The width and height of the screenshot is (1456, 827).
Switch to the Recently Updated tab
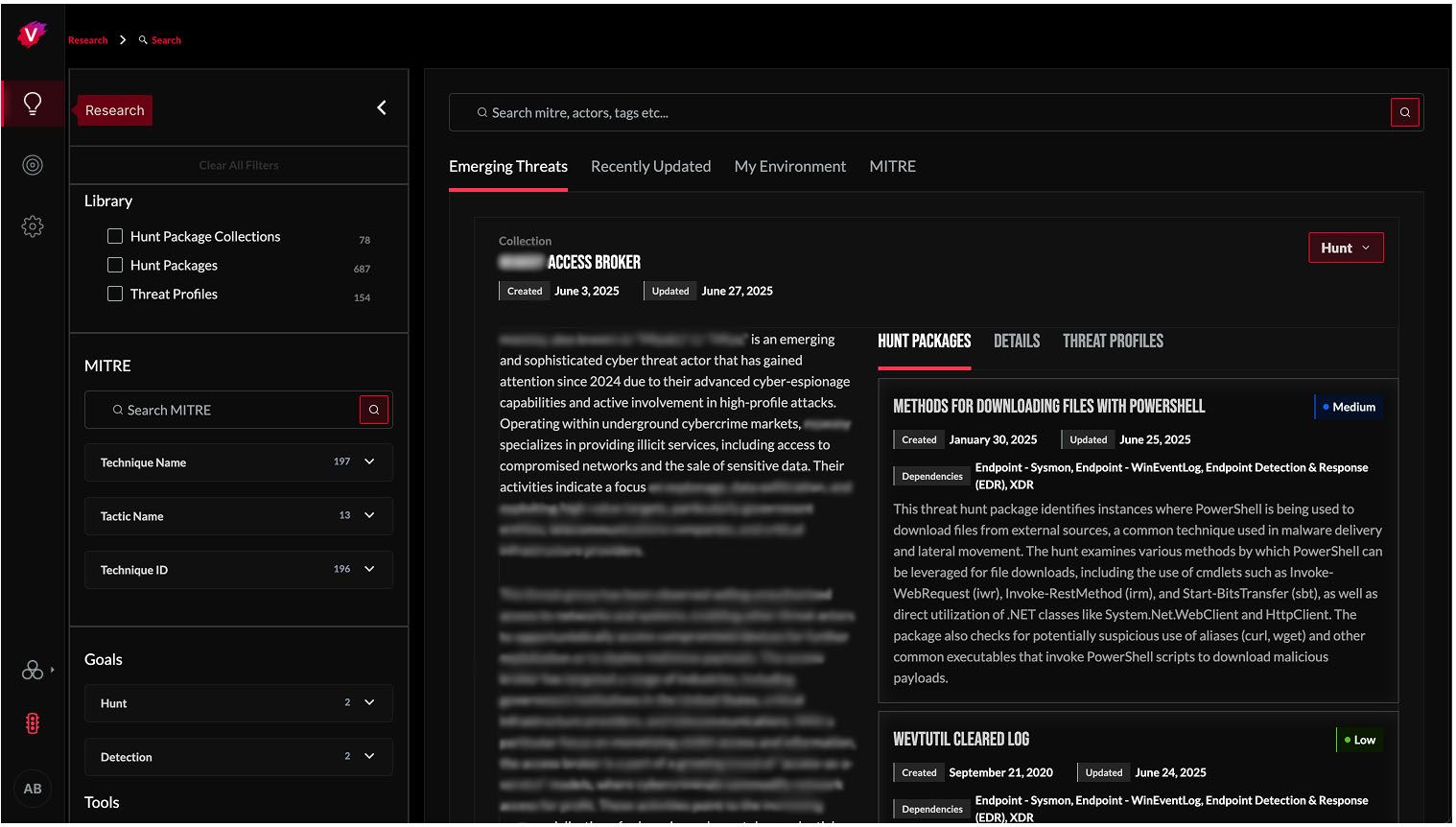[651, 166]
